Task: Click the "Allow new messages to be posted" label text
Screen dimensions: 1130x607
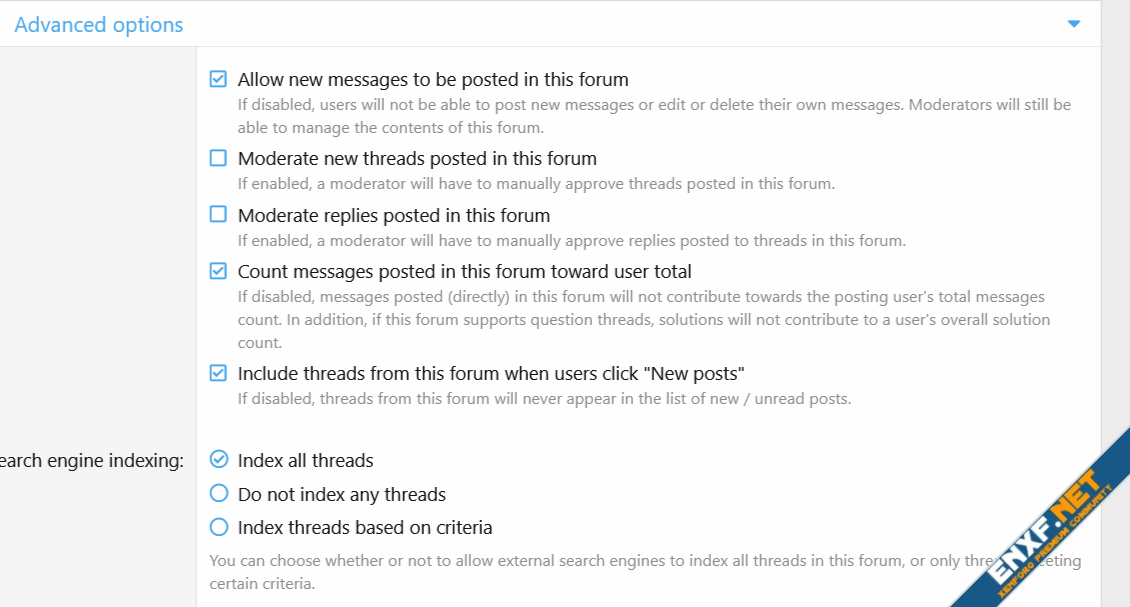Action: 433,80
